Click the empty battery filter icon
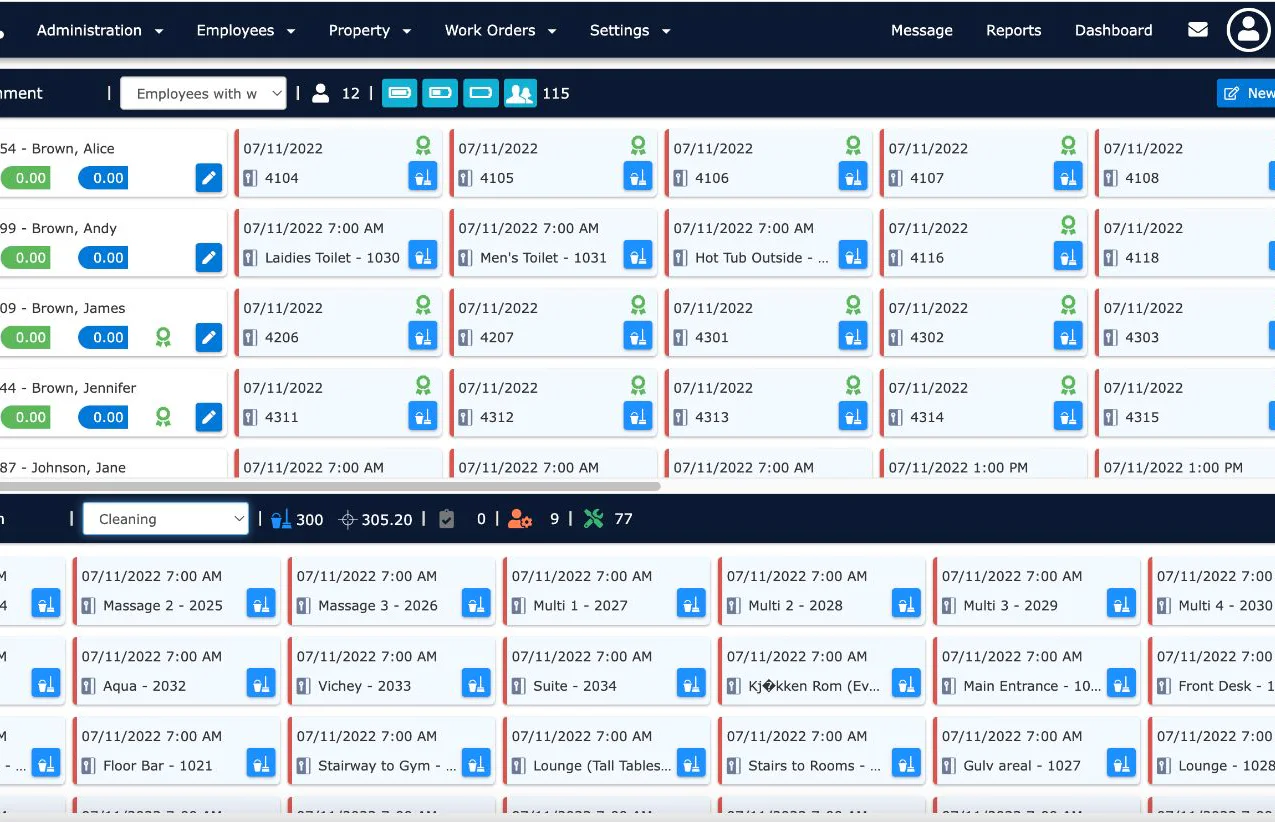The image size is (1275, 822). [481, 93]
